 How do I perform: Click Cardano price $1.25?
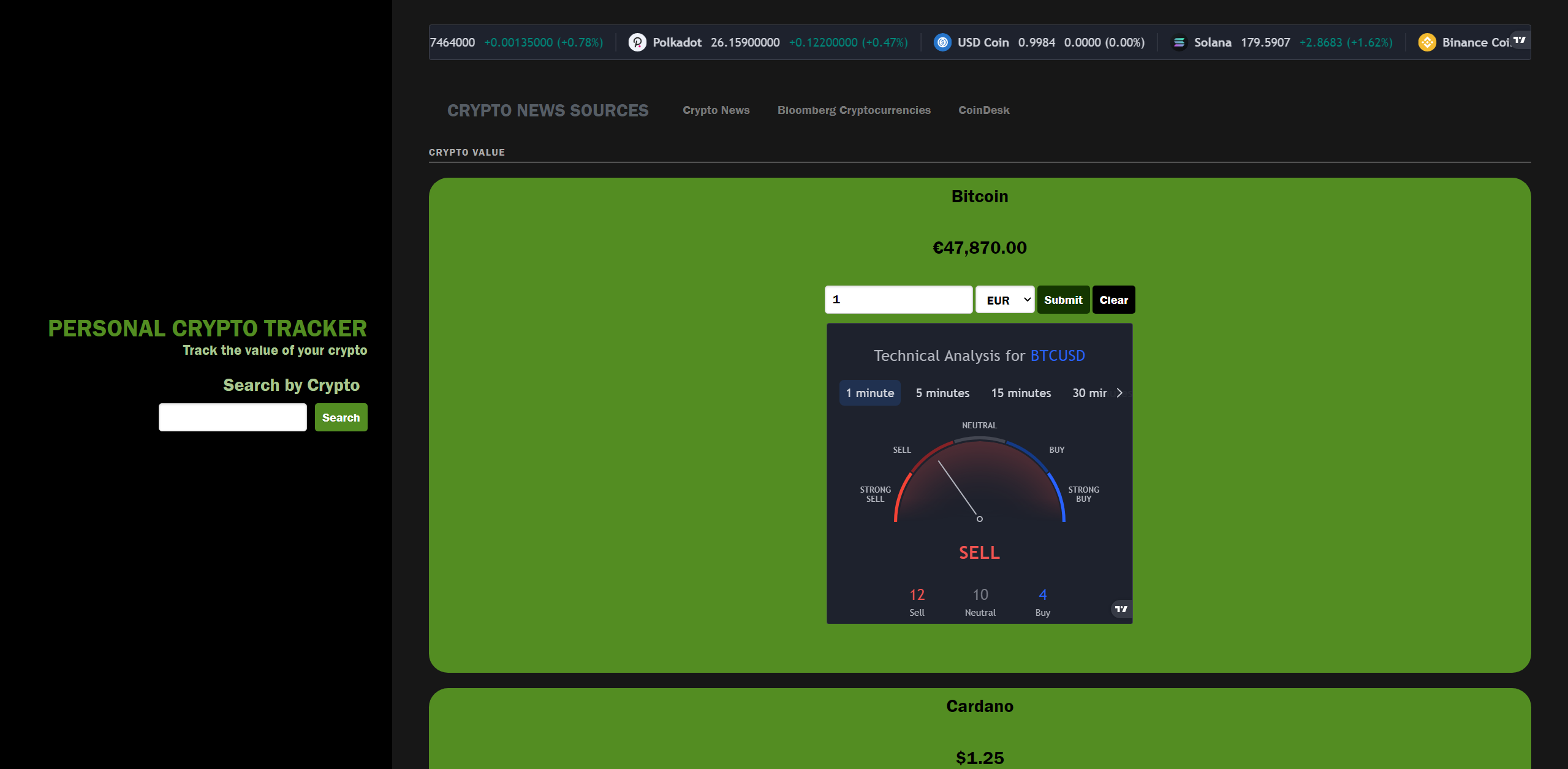click(980, 758)
